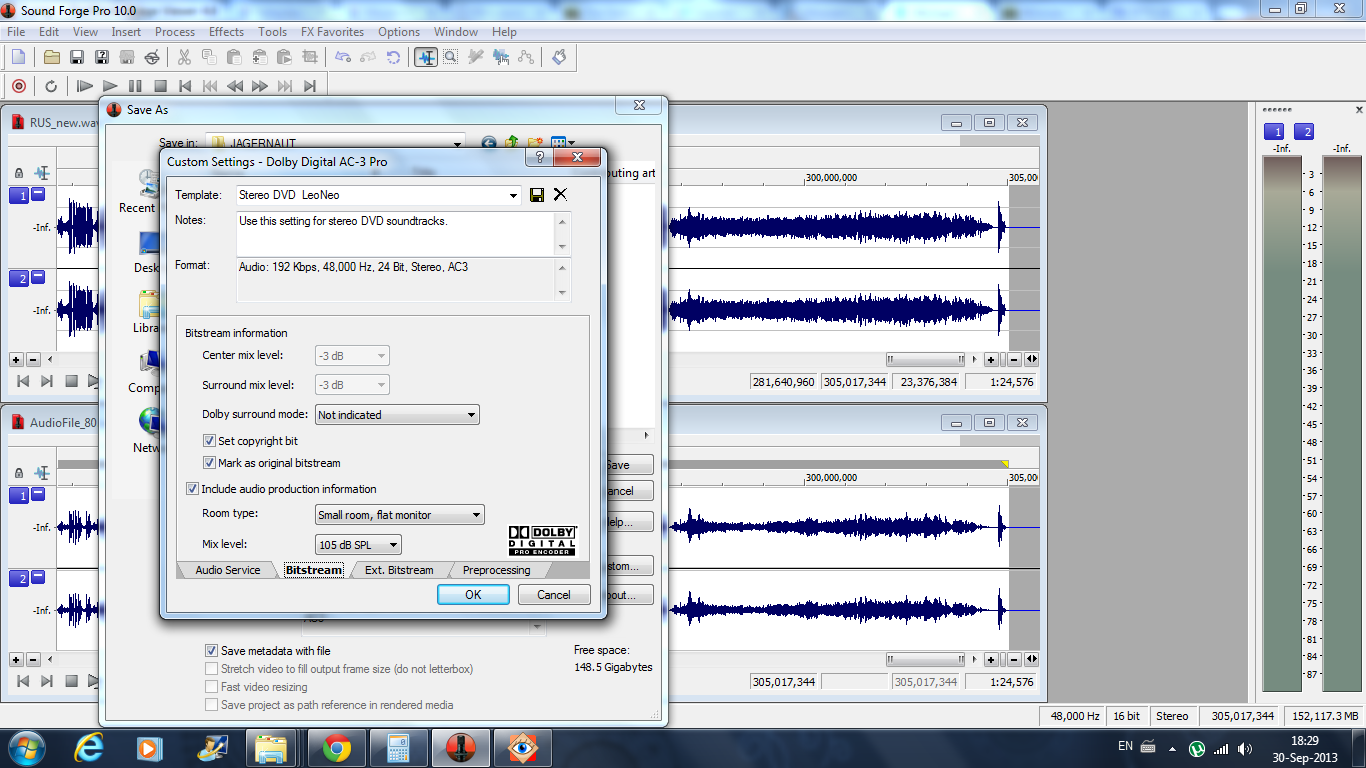Disable Include audio production information
This screenshot has height=768, width=1366.
[193, 489]
